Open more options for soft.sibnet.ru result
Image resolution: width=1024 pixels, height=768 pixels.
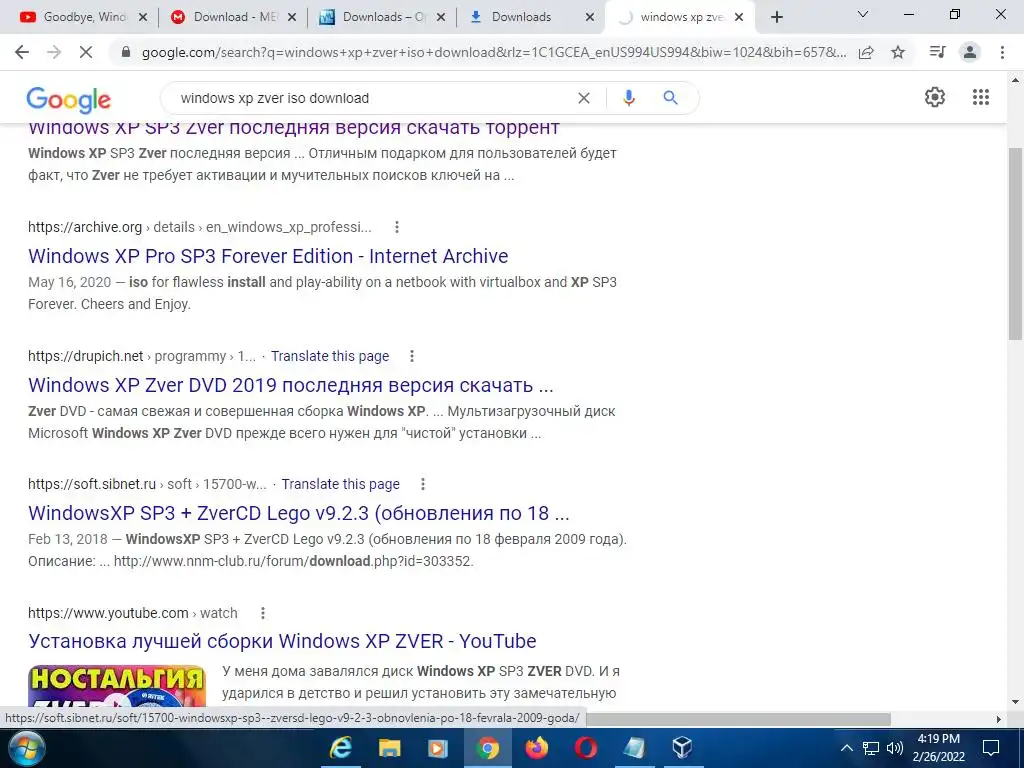pyautogui.click(x=423, y=484)
